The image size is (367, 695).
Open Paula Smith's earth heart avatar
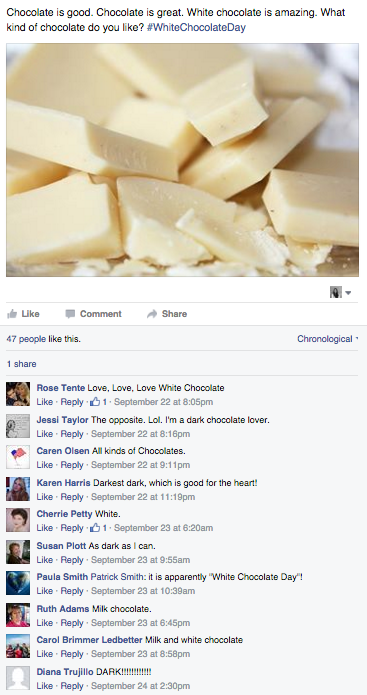(18, 583)
